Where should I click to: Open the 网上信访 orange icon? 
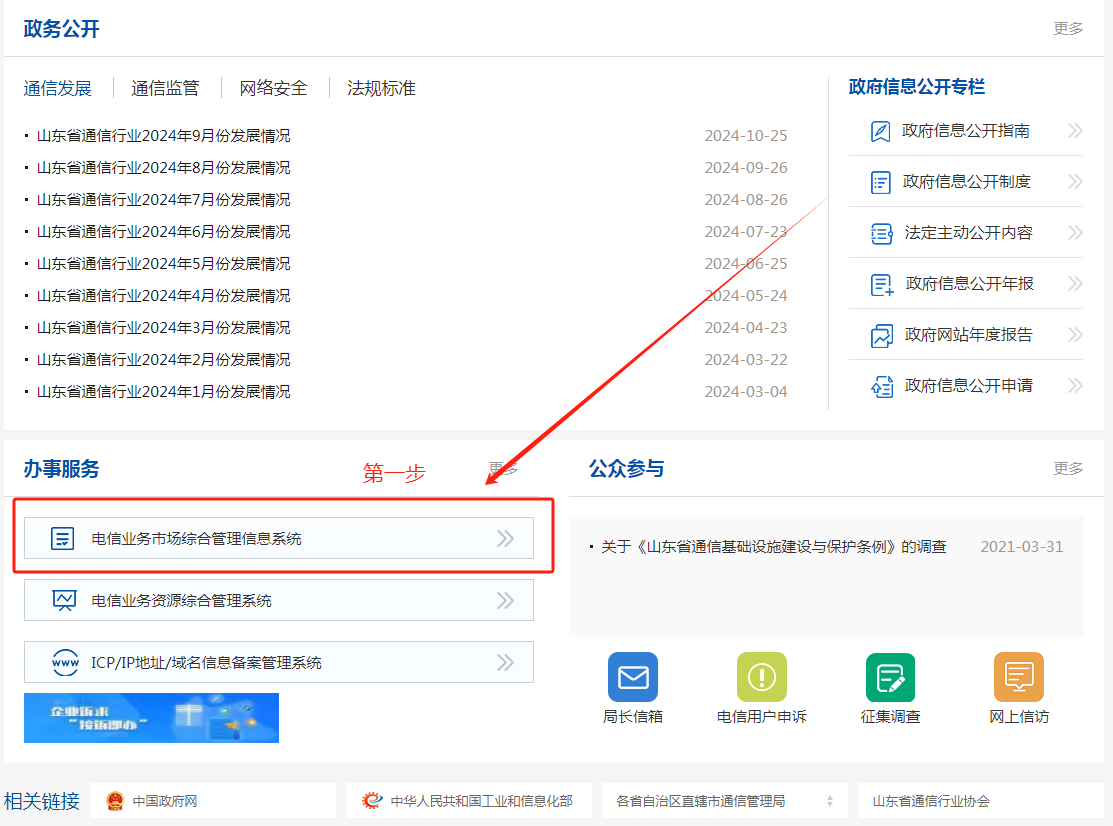[1019, 677]
